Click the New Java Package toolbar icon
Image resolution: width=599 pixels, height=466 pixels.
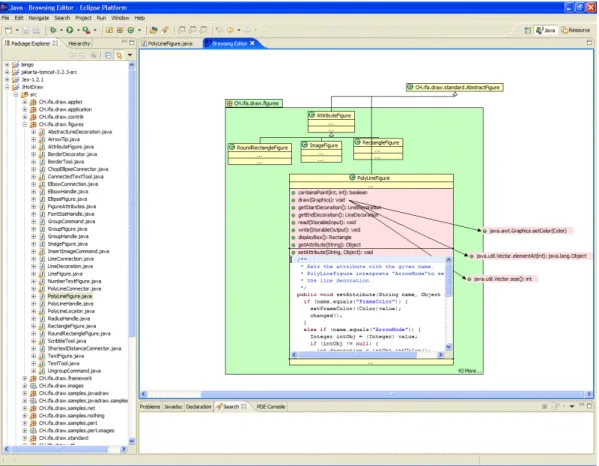click(120, 30)
